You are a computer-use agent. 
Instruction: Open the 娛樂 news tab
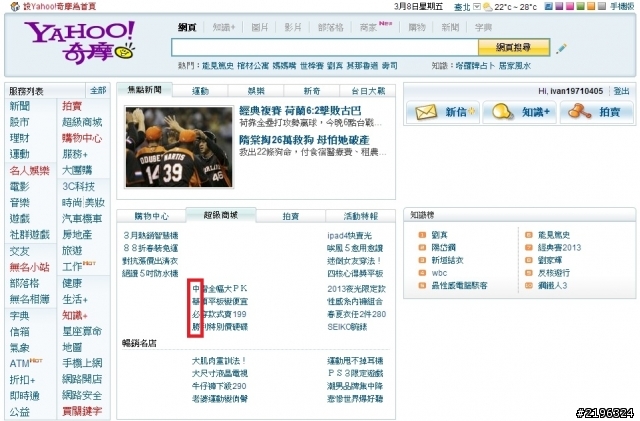point(256,91)
